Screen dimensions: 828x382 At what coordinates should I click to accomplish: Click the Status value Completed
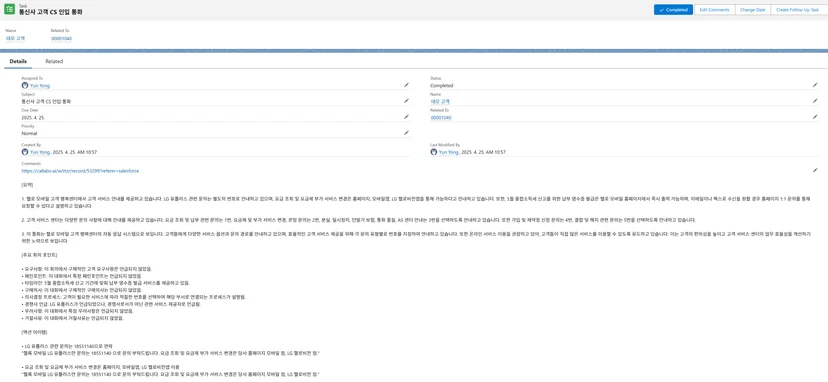(x=441, y=85)
